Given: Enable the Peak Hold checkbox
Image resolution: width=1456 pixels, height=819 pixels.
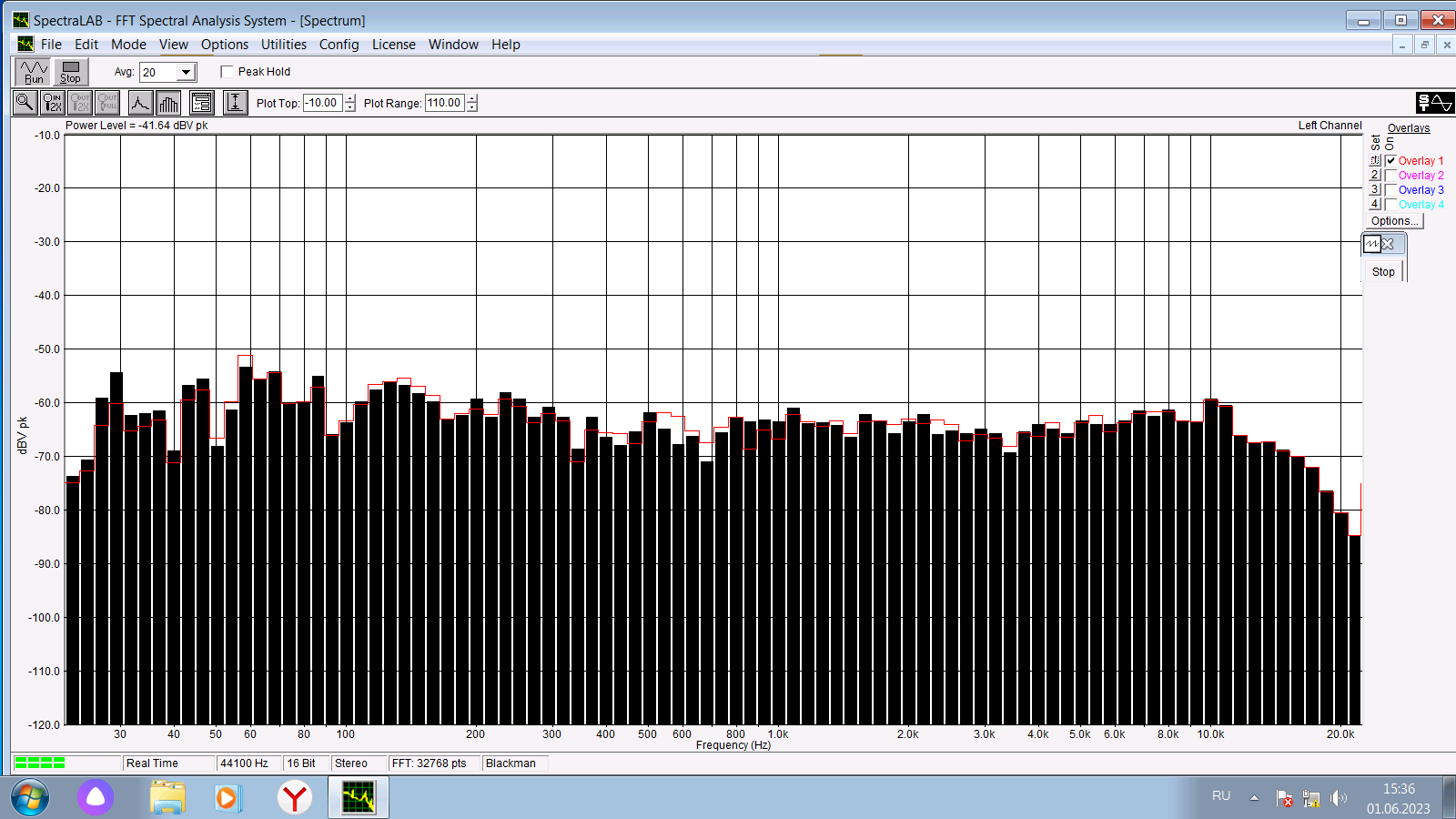Looking at the screenshot, I should 227,72.
